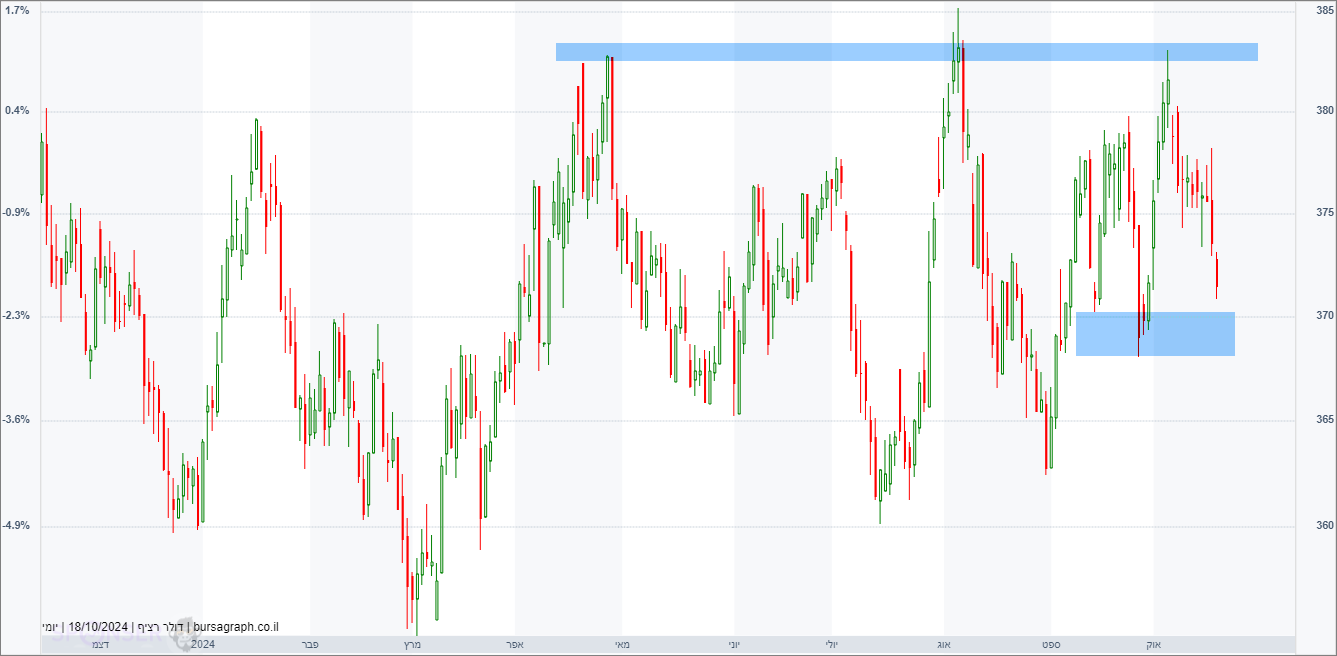The height and width of the screenshot is (656, 1337).
Task: Select the מאי month label
Action: [x=622, y=645]
